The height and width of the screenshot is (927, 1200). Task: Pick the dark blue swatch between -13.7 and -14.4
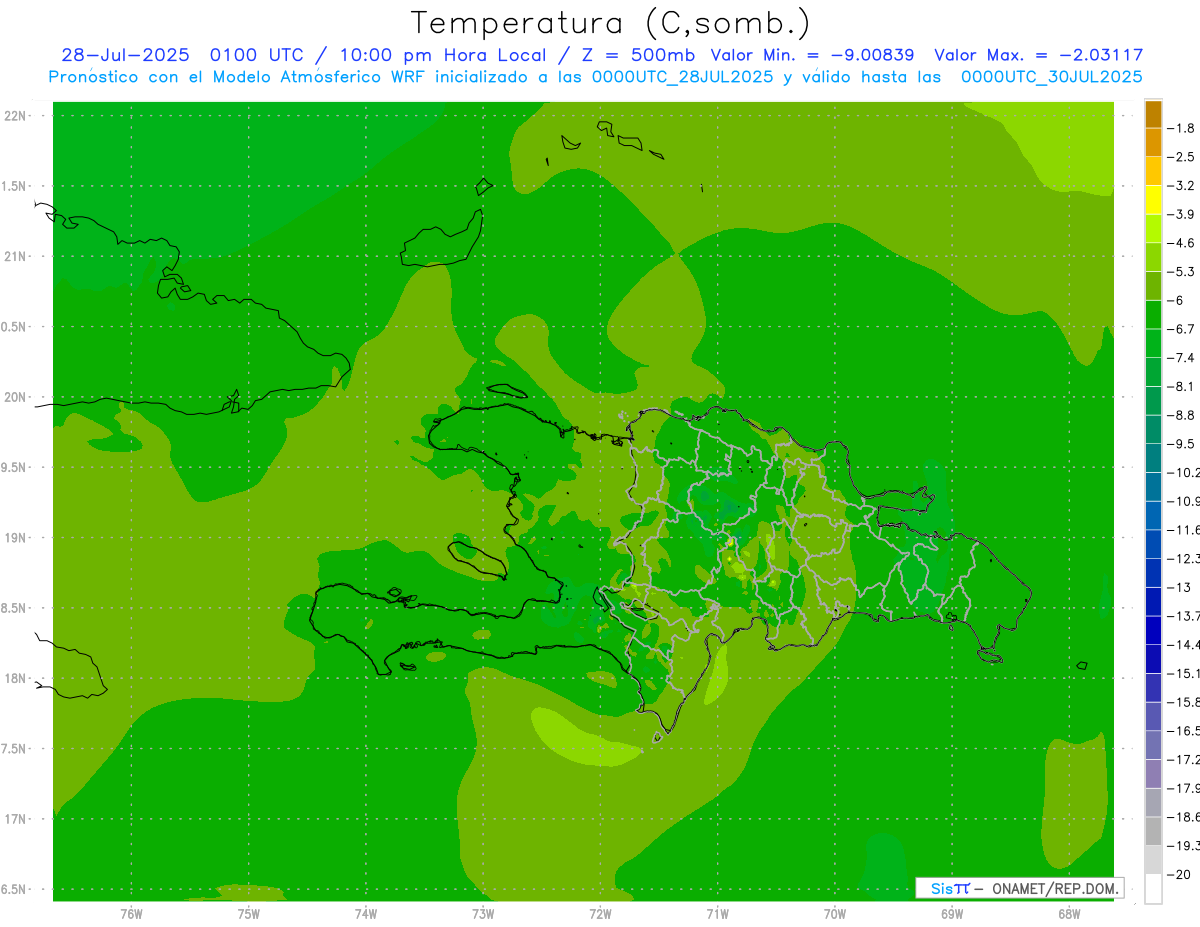click(x=1153, y=630)
